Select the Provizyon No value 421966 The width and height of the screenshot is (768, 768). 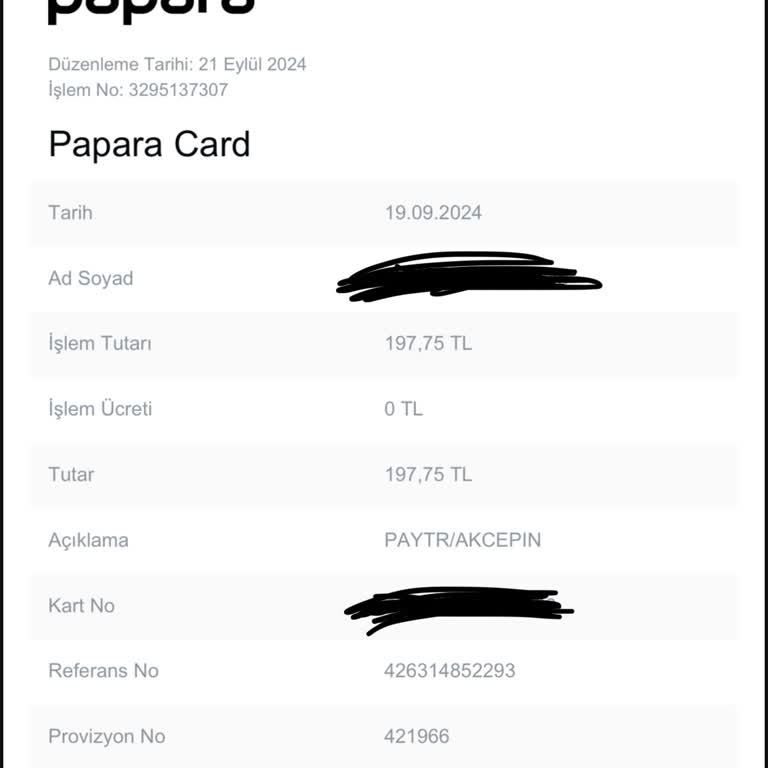pyautogui.click(x=416, y=736)
